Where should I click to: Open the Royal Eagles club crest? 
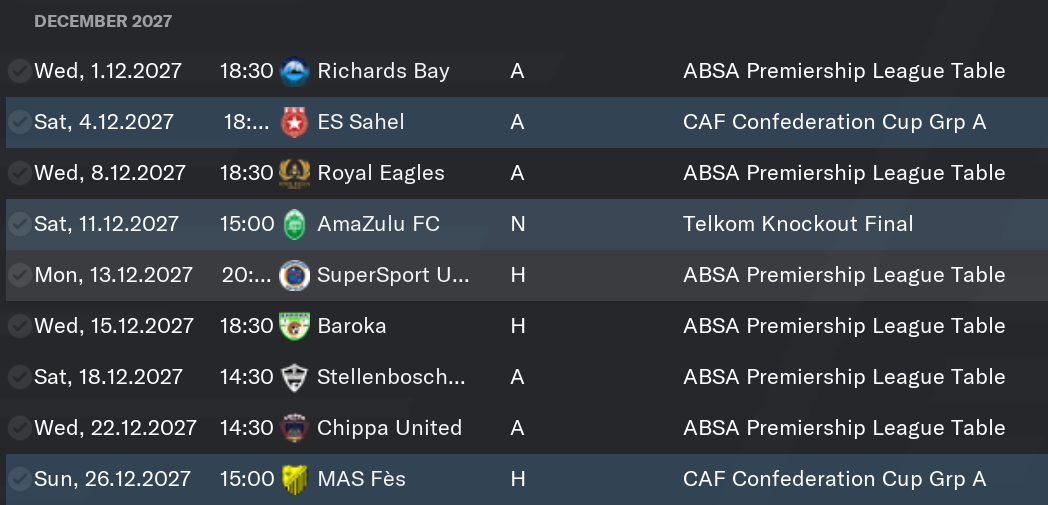294,173
